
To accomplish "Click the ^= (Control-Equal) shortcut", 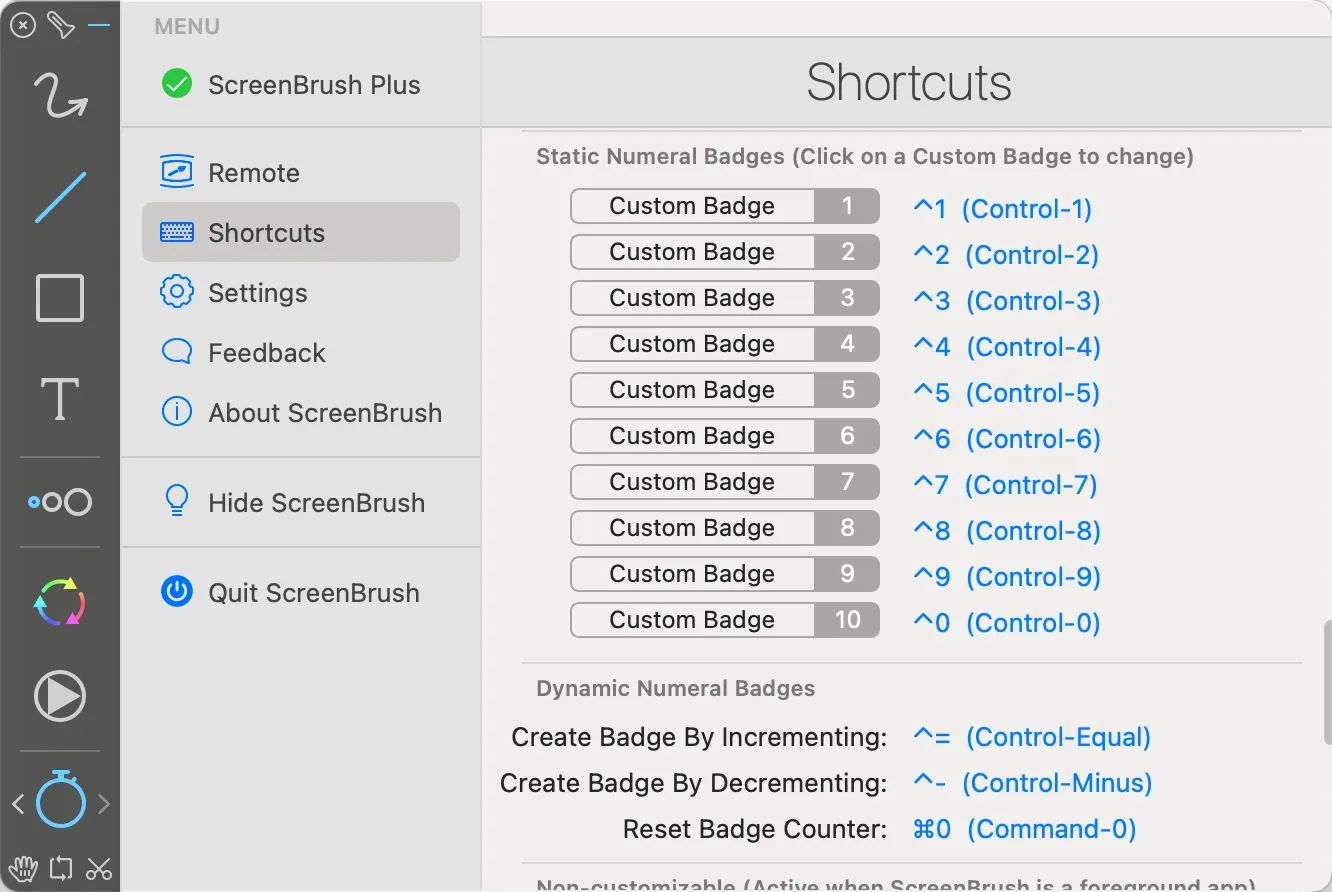I will pos(1032,737).
